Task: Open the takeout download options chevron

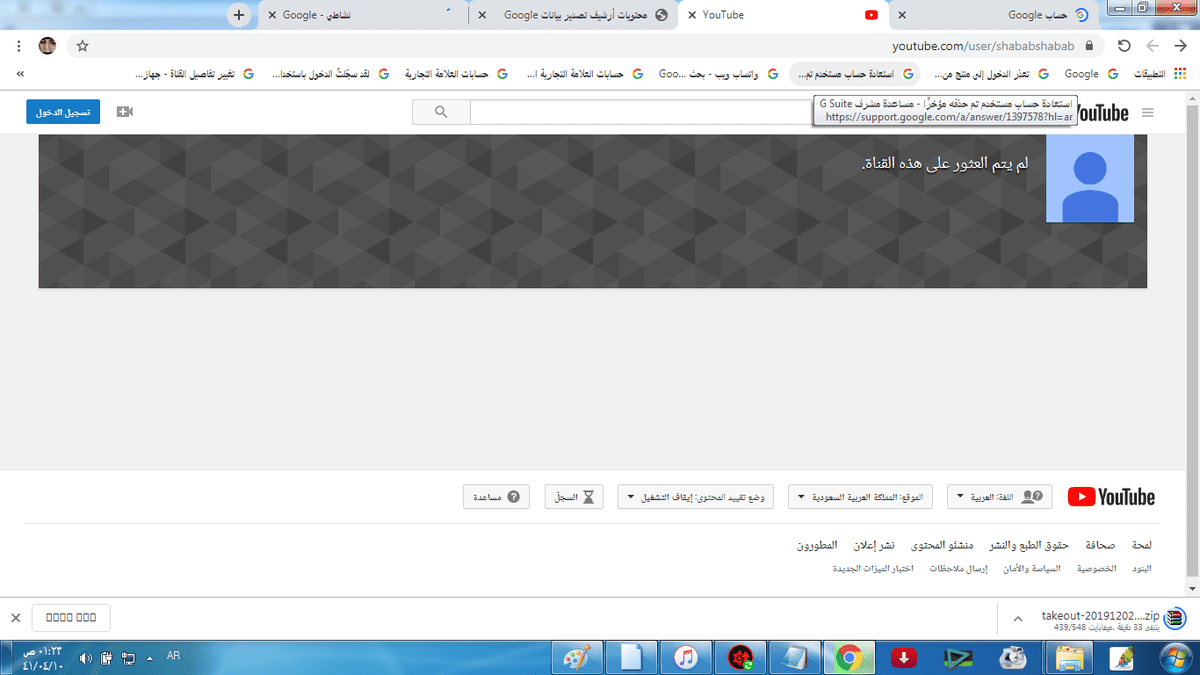Action: (1018, 619)
